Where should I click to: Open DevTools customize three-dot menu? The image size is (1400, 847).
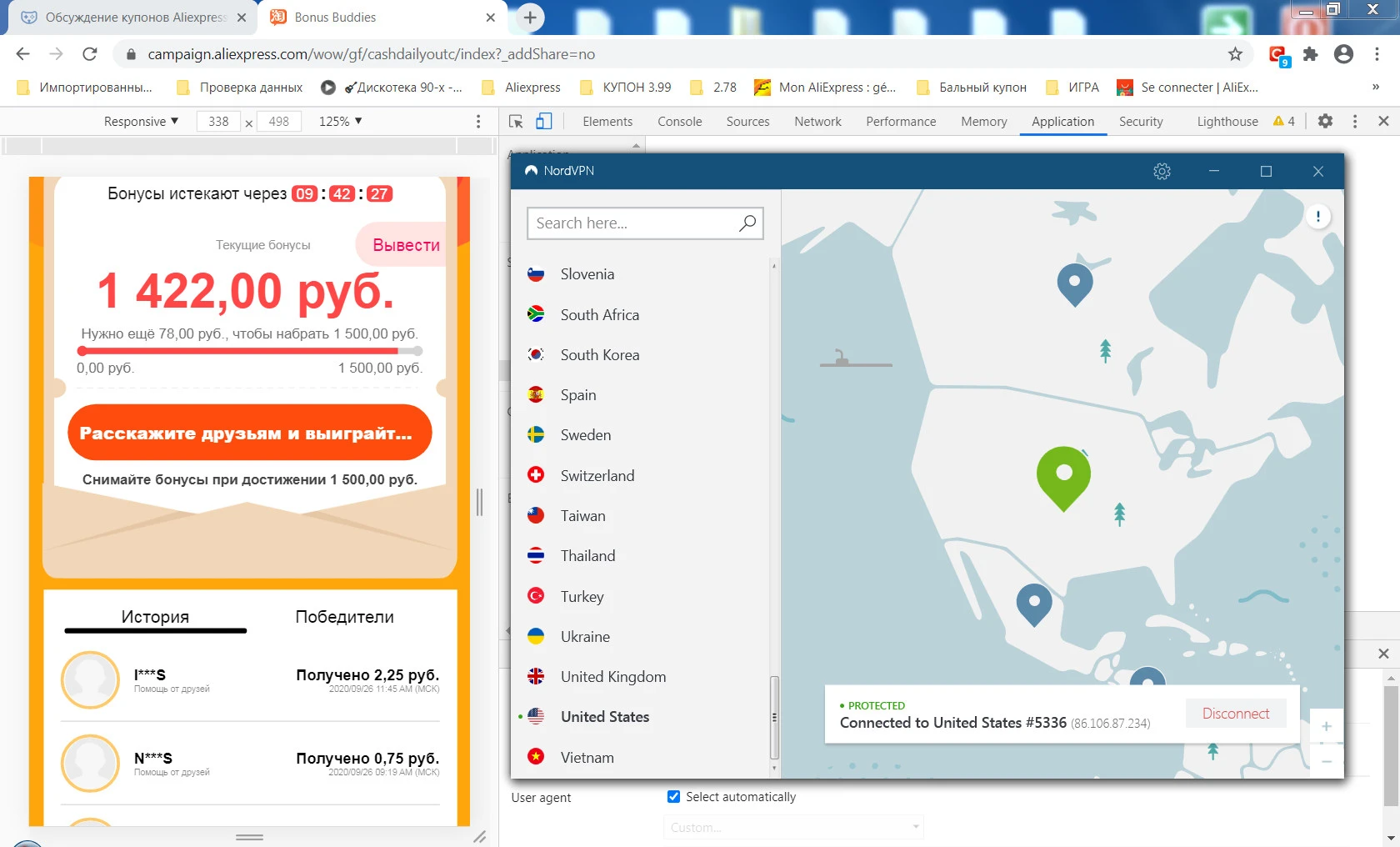(x=1355, y=122)
